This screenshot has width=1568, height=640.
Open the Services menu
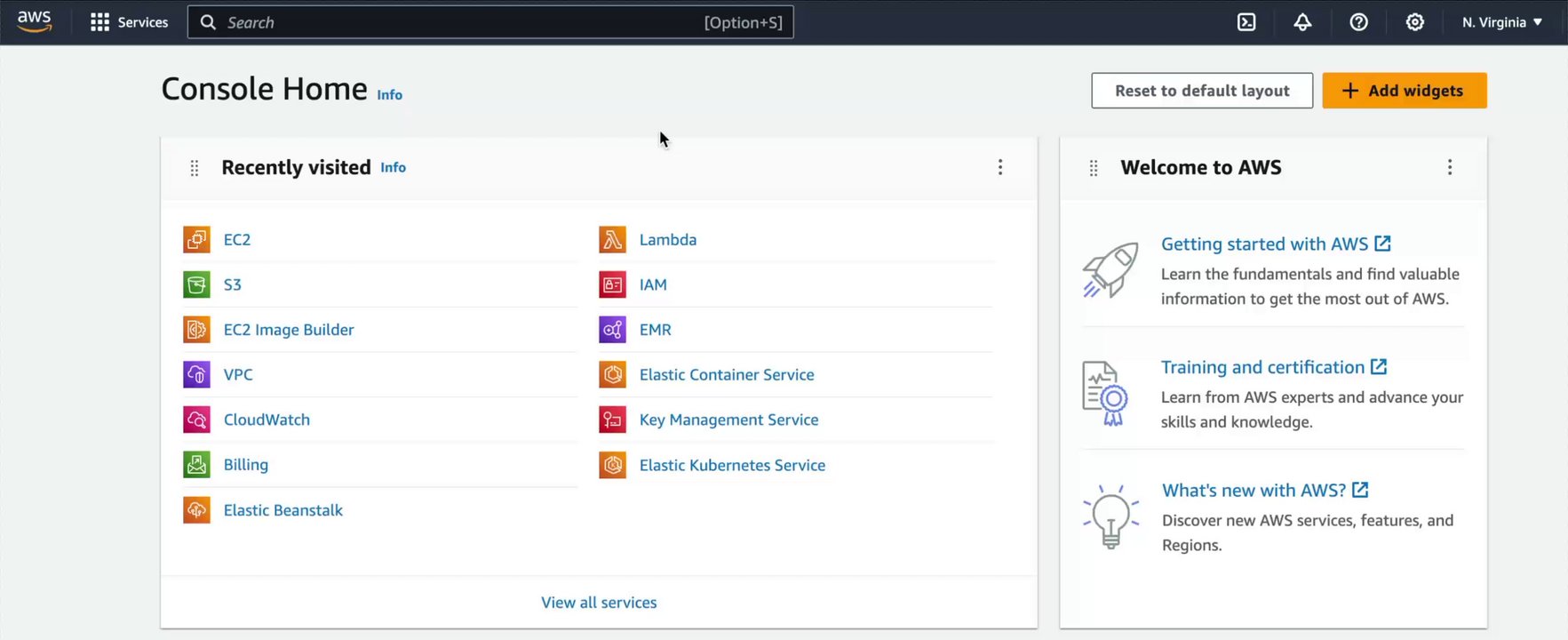130,22
